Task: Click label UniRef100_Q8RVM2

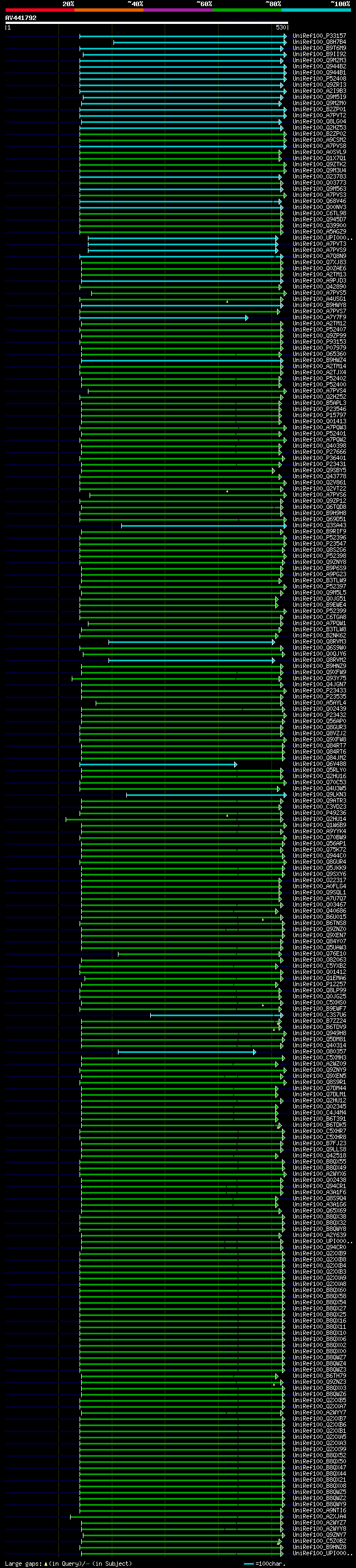Action: [319, 660]
